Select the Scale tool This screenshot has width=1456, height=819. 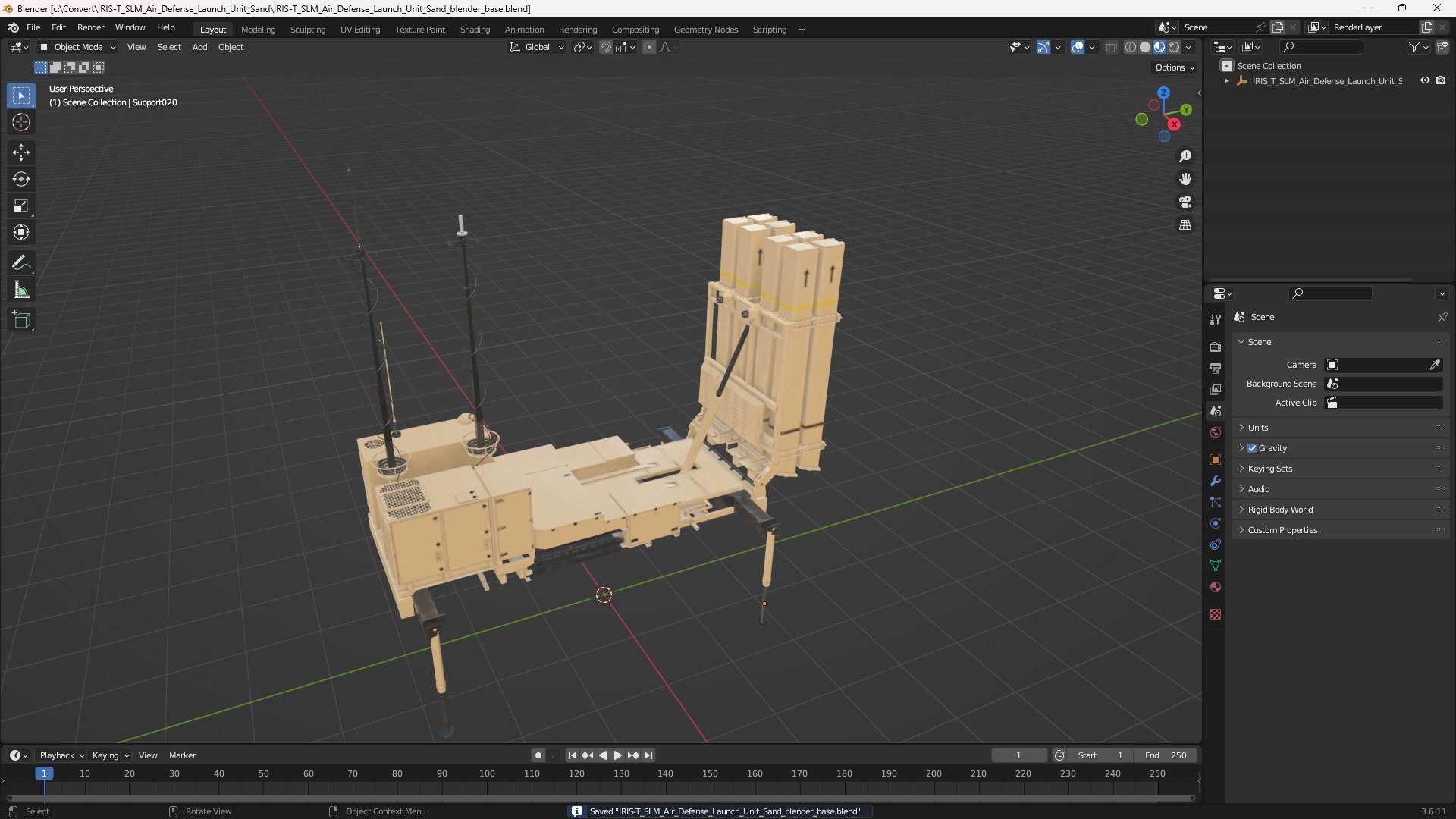tap(21, 206)
